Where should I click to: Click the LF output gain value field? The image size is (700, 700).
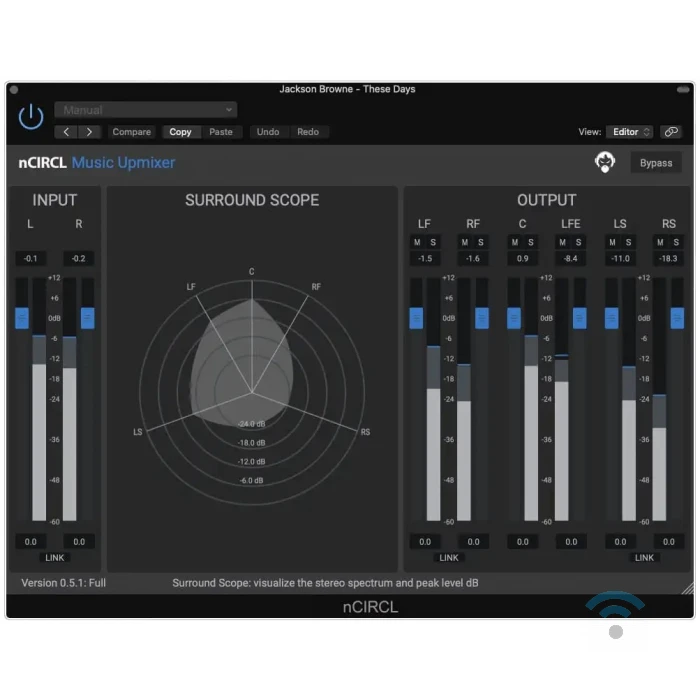tap(425, 542)
